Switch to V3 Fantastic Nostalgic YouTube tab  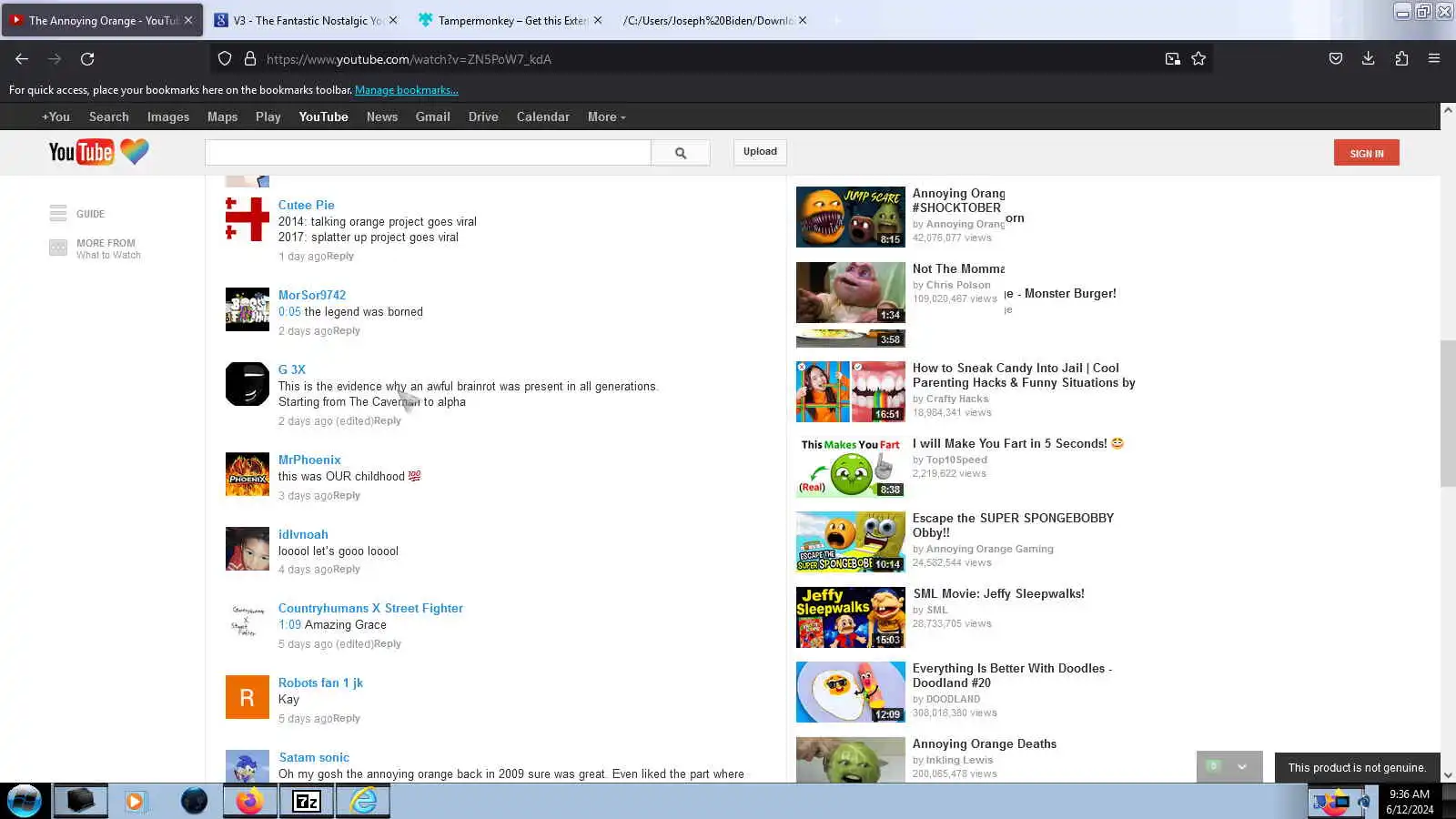point(307,20)
